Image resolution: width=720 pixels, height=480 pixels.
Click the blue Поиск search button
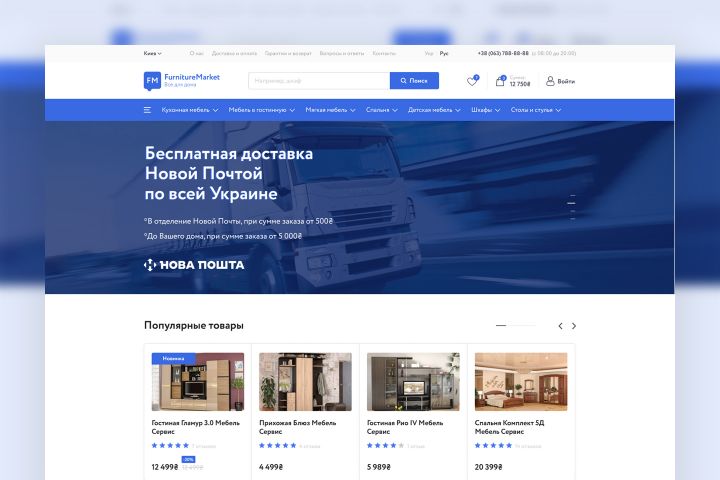click(414, 81)
